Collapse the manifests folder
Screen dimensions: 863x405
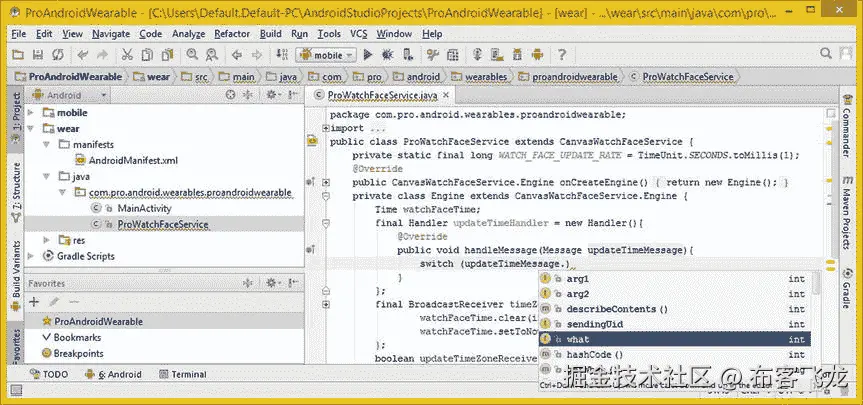pos(47,144)
